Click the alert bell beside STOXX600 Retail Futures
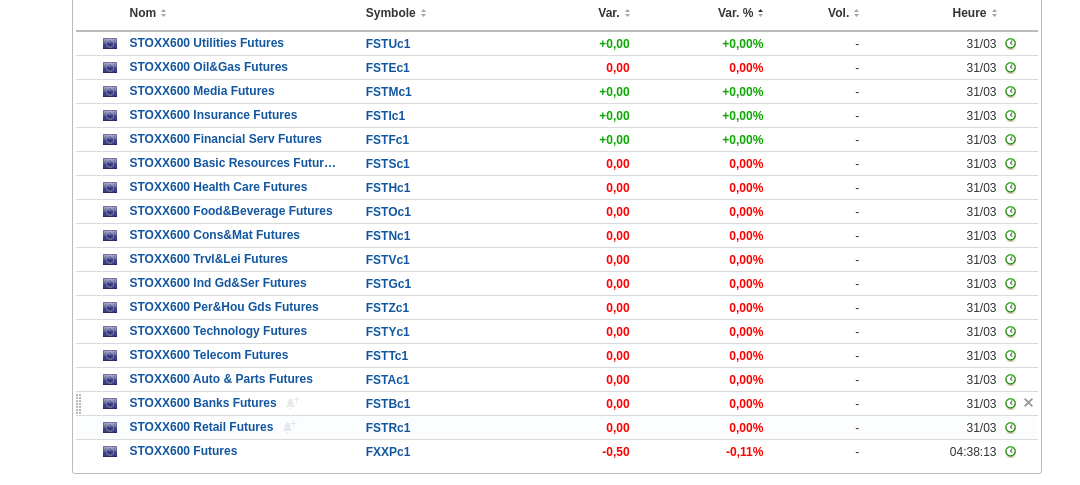Image resolution: width=1080 pixels, height=485 pixels. pos(289,427)
